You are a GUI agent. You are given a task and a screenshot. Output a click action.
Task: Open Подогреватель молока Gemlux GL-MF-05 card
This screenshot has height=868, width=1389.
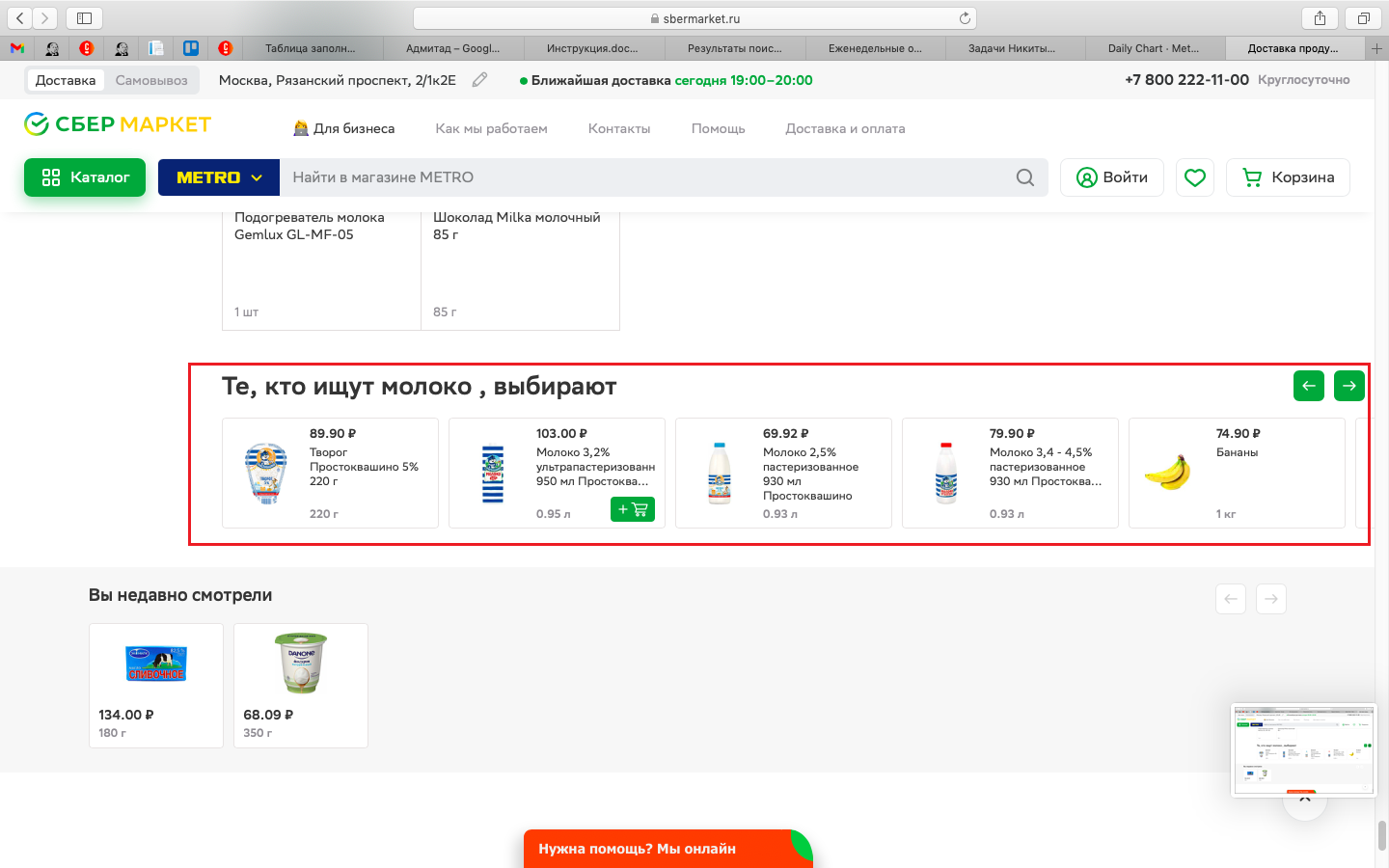point(321,270)
